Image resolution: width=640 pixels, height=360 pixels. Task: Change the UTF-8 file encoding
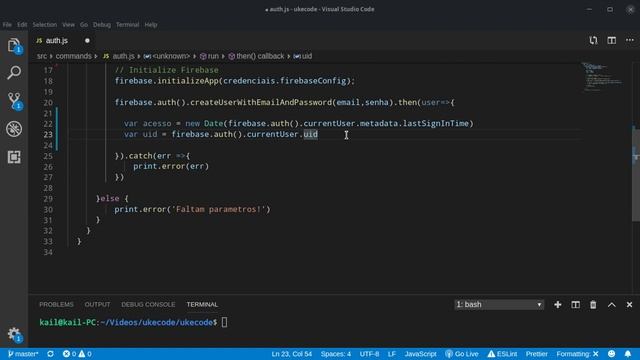click(x=369, y=354)
